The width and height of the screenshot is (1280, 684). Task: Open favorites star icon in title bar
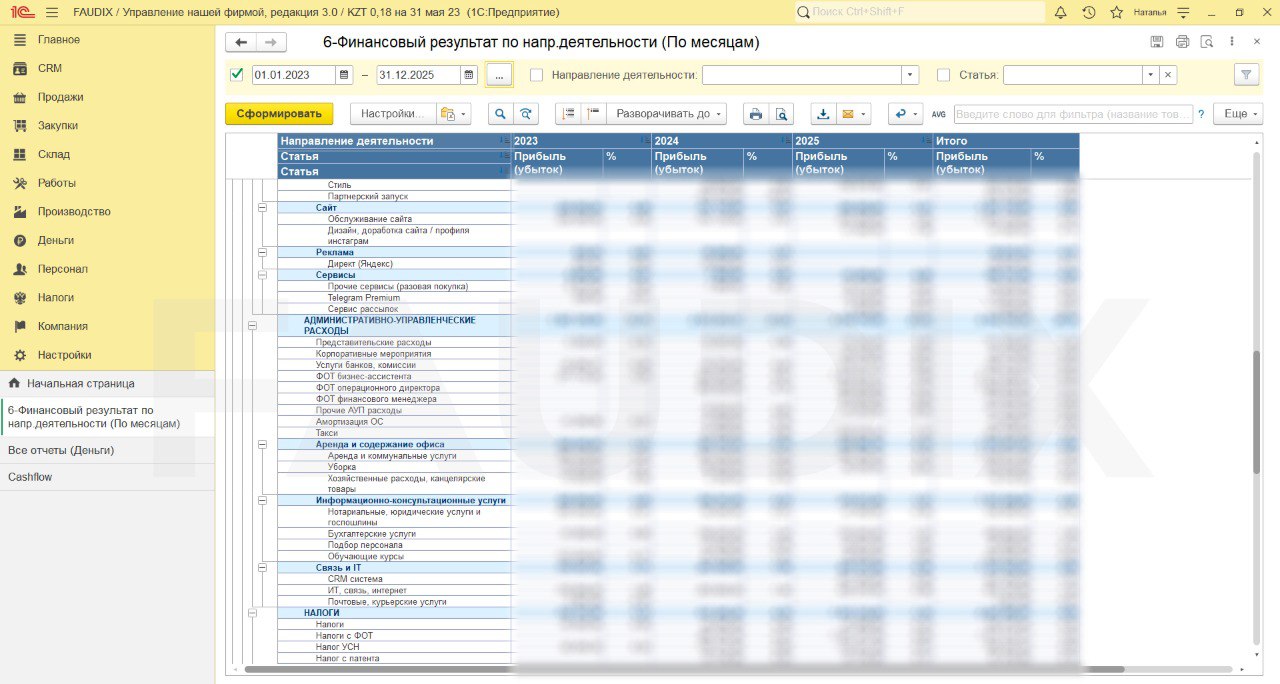(x=1115, y=12)
